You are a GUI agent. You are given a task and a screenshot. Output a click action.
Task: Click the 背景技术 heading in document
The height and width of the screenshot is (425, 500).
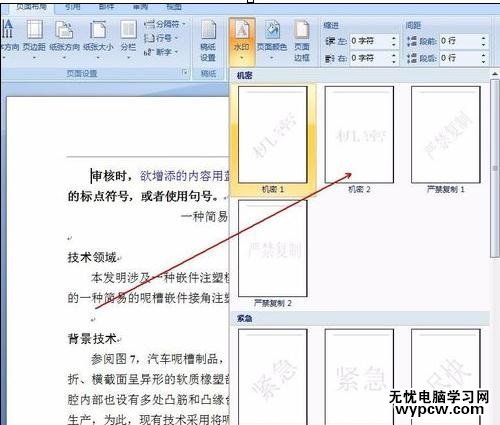(92, 339)
